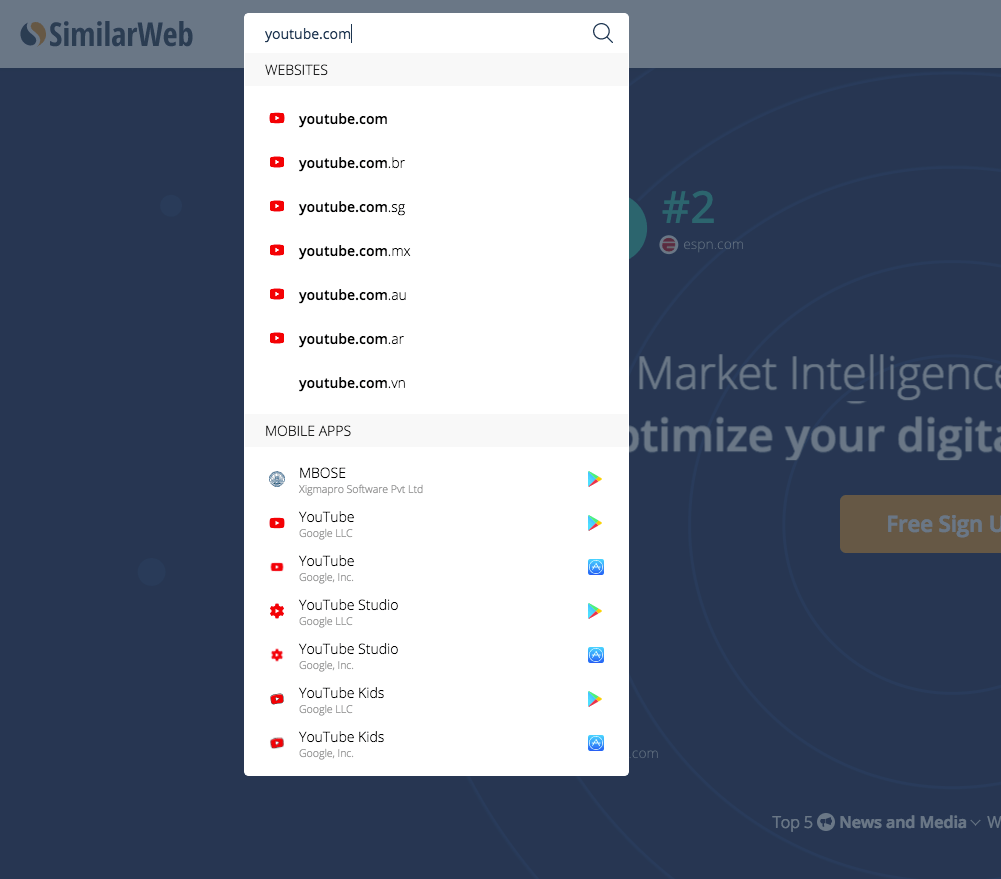
Task: Click the MBOSE app globe icon
Action: 276,478
